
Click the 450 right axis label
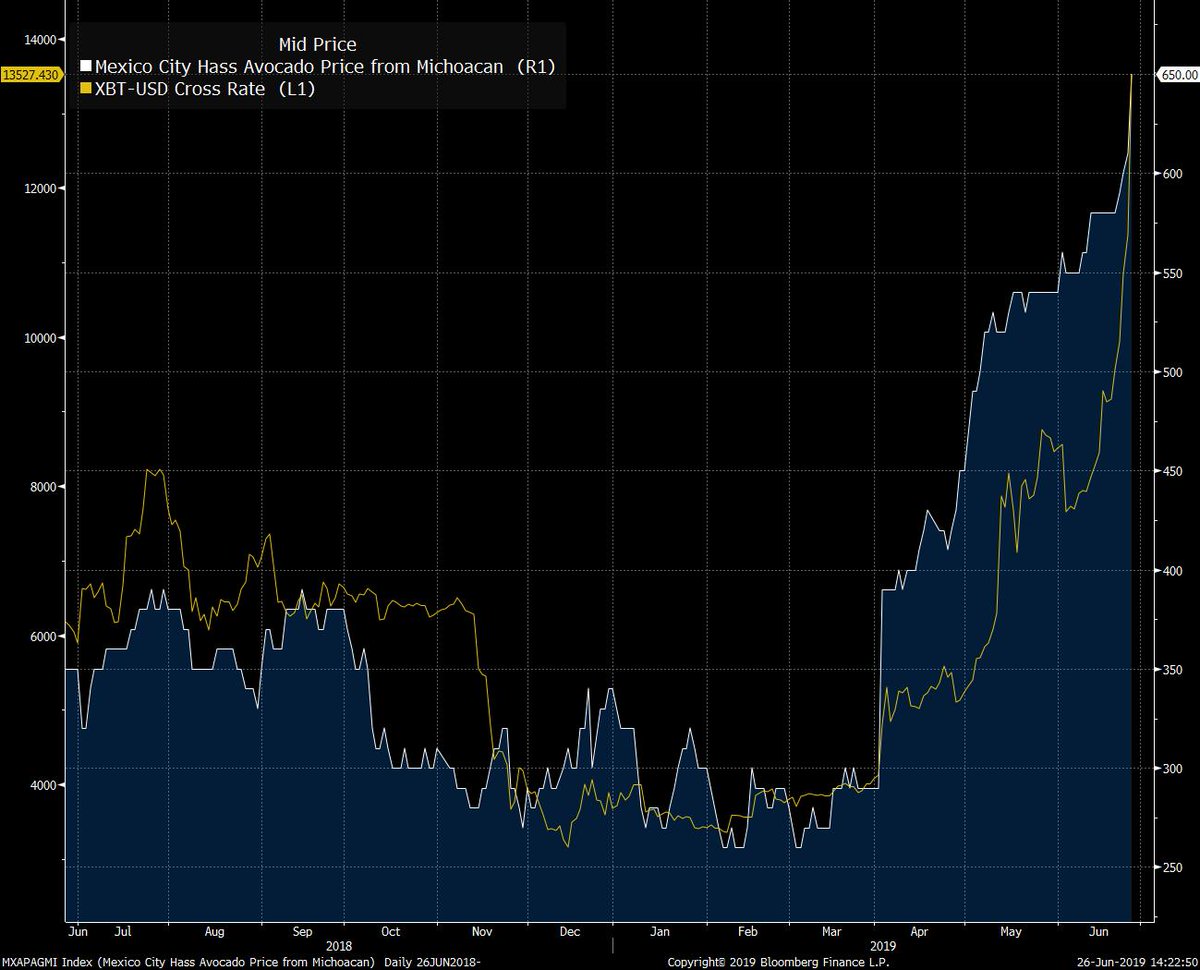pos(1172,471)
